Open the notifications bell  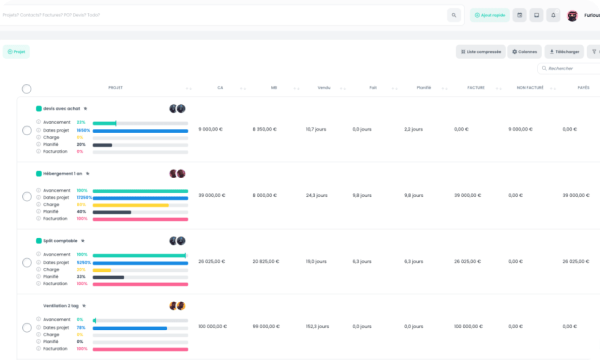(x=553, y=15)
